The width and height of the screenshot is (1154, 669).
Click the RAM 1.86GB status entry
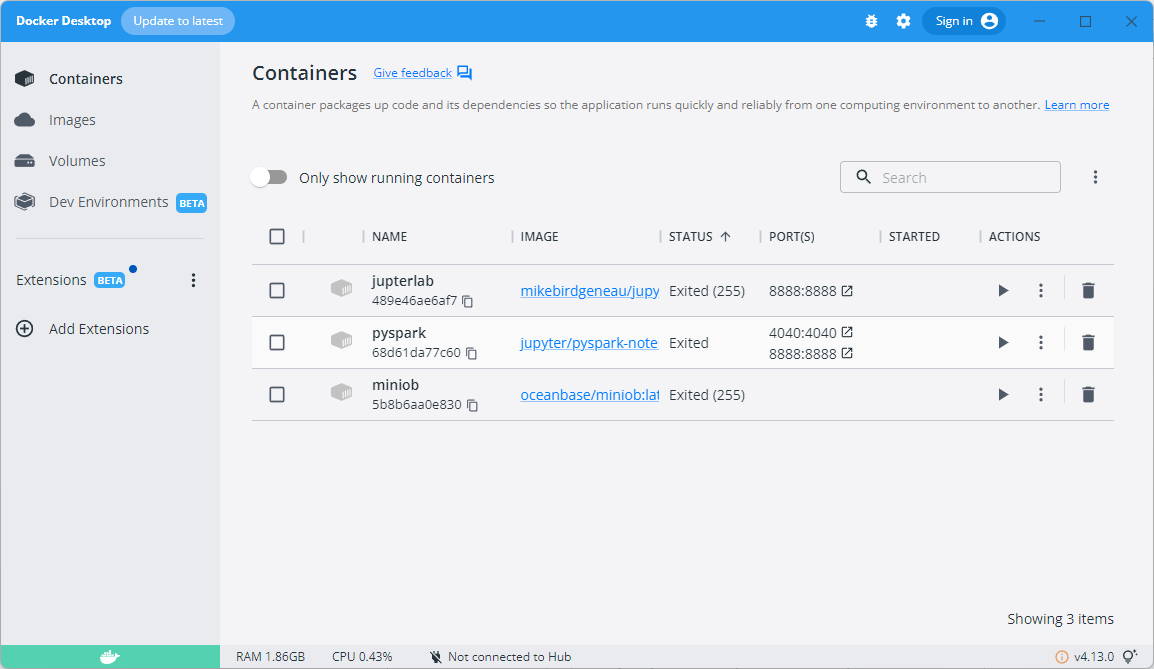click(270, 656)
